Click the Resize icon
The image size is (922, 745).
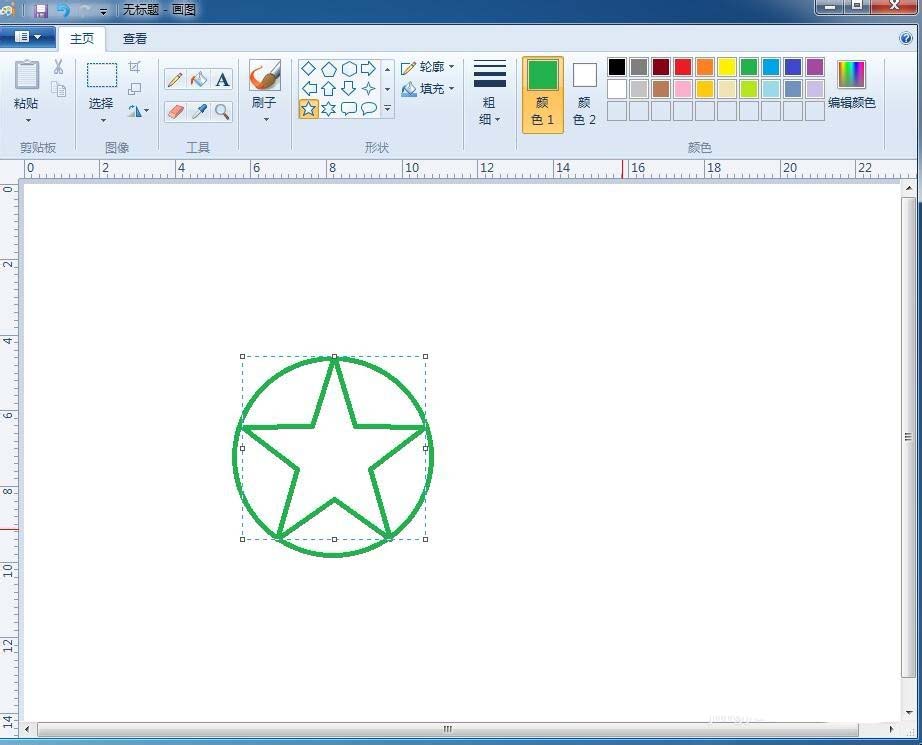coord(135,89)
